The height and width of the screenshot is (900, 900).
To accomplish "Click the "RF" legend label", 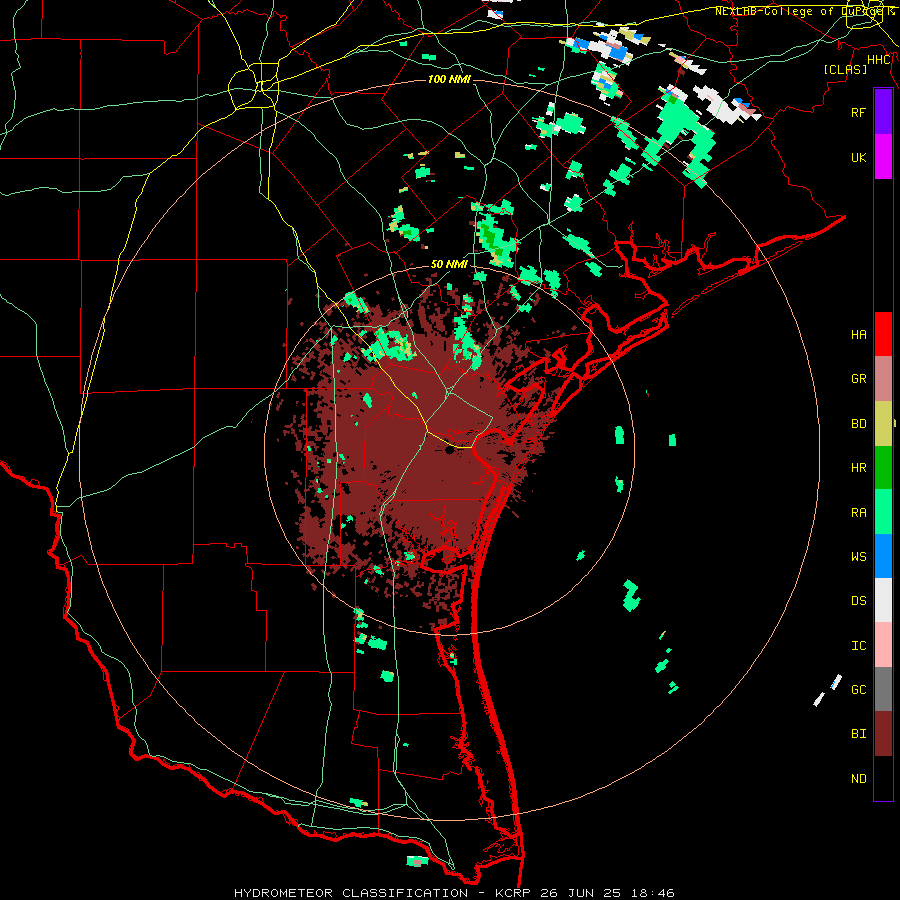I will coord(858,112).
